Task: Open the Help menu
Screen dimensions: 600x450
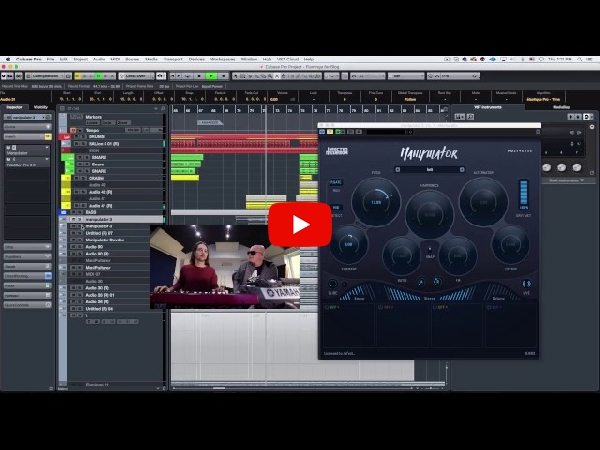Action: click(x=308, y=59)
